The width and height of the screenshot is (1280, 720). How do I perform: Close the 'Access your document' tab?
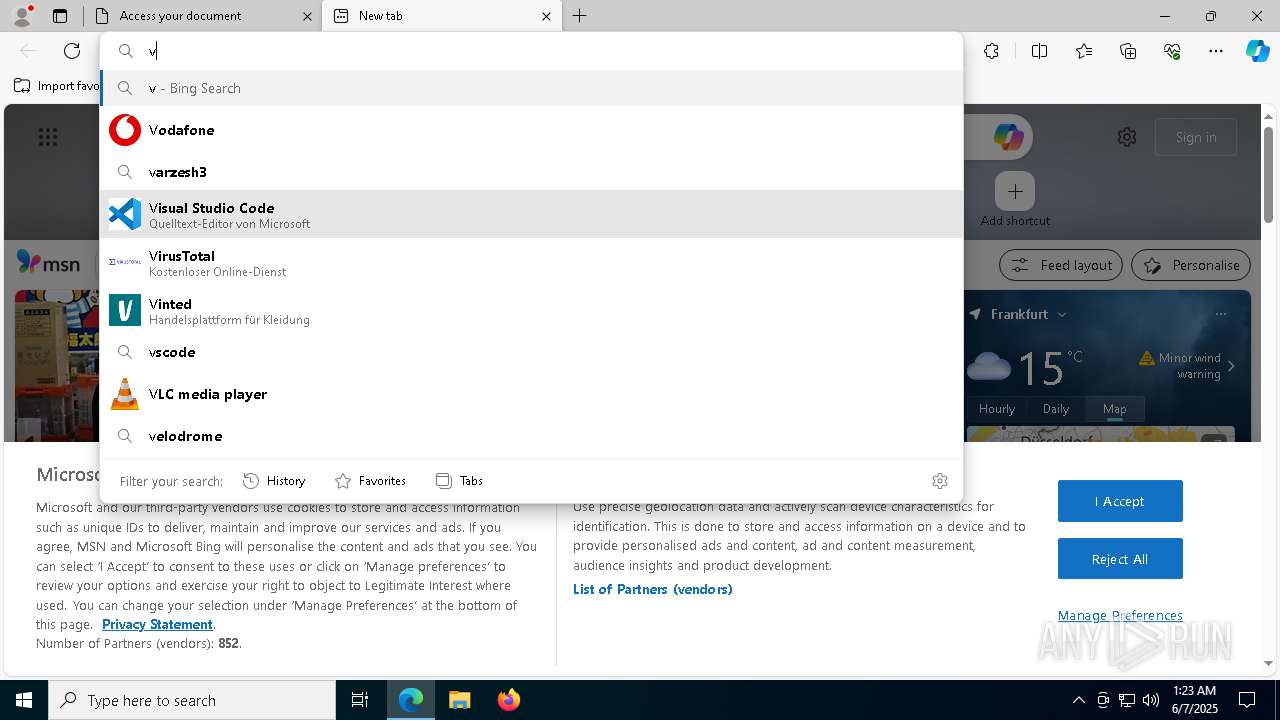(x=307, y=16)
